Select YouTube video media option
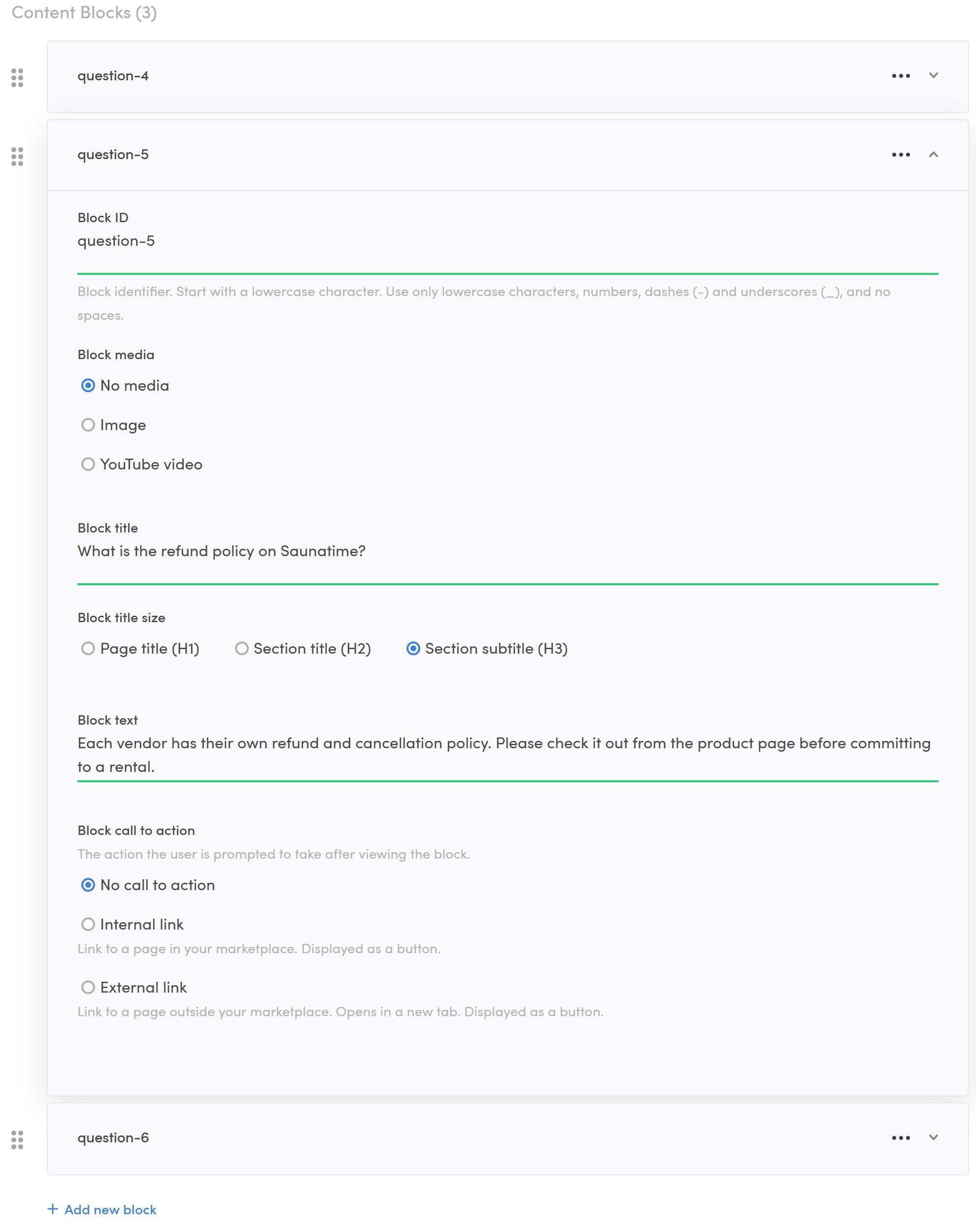976x1232 pixels. [88, 464]
